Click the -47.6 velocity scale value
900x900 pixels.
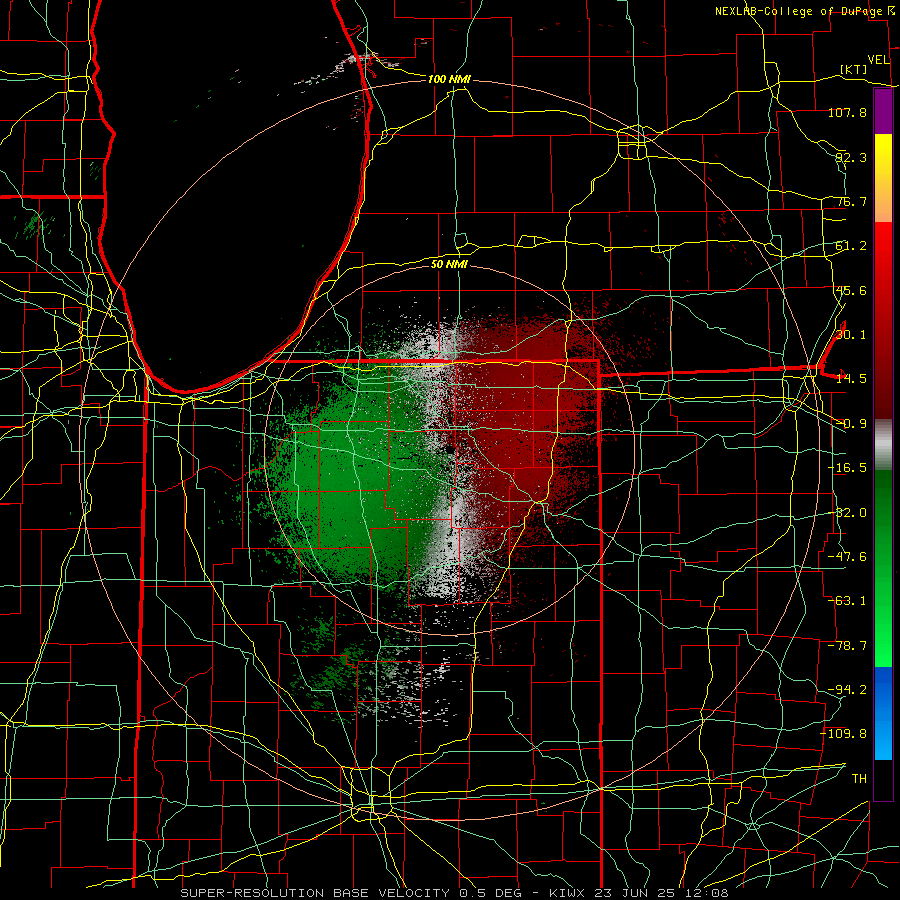tap(847, 557)
